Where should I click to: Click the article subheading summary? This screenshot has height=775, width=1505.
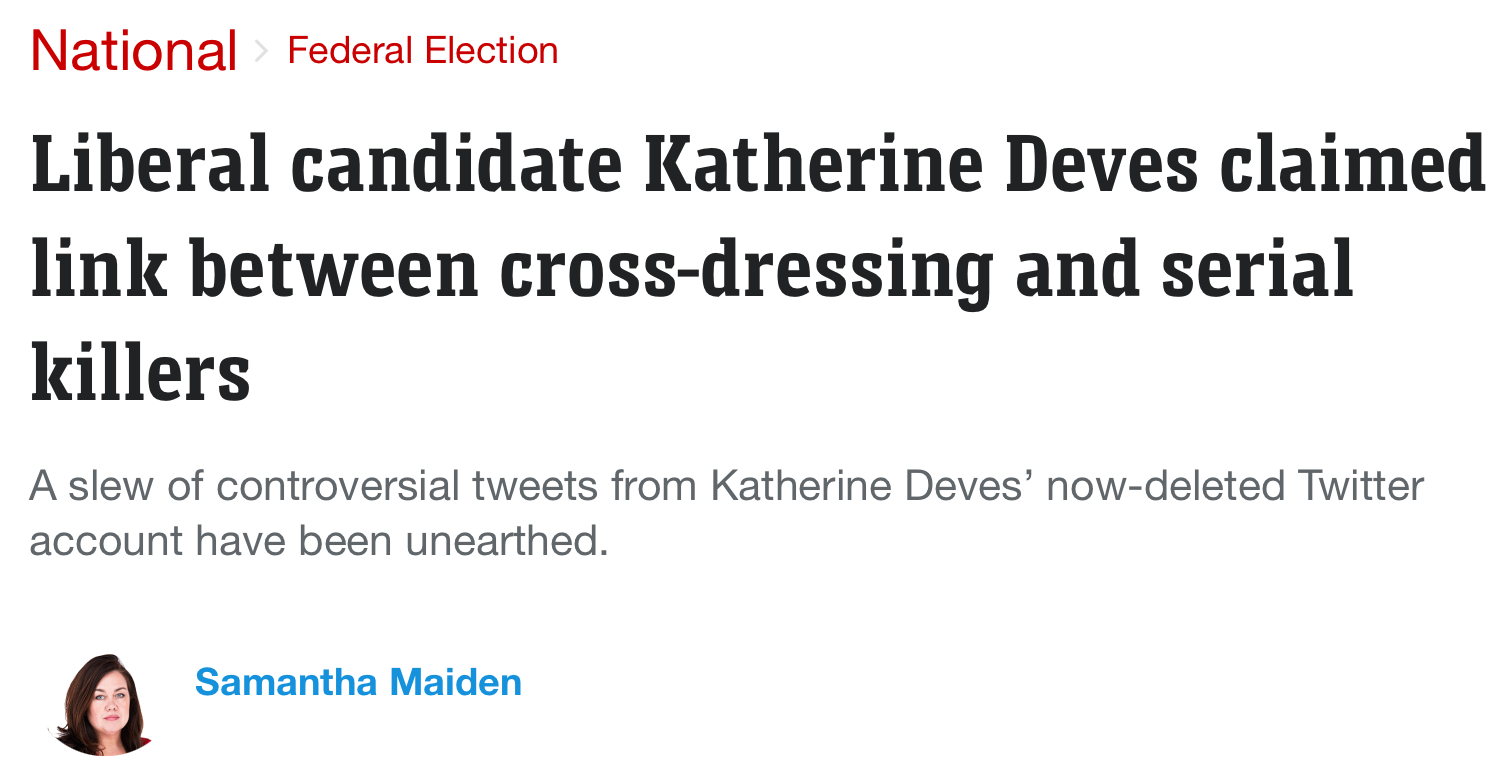(x=726, y=513)
